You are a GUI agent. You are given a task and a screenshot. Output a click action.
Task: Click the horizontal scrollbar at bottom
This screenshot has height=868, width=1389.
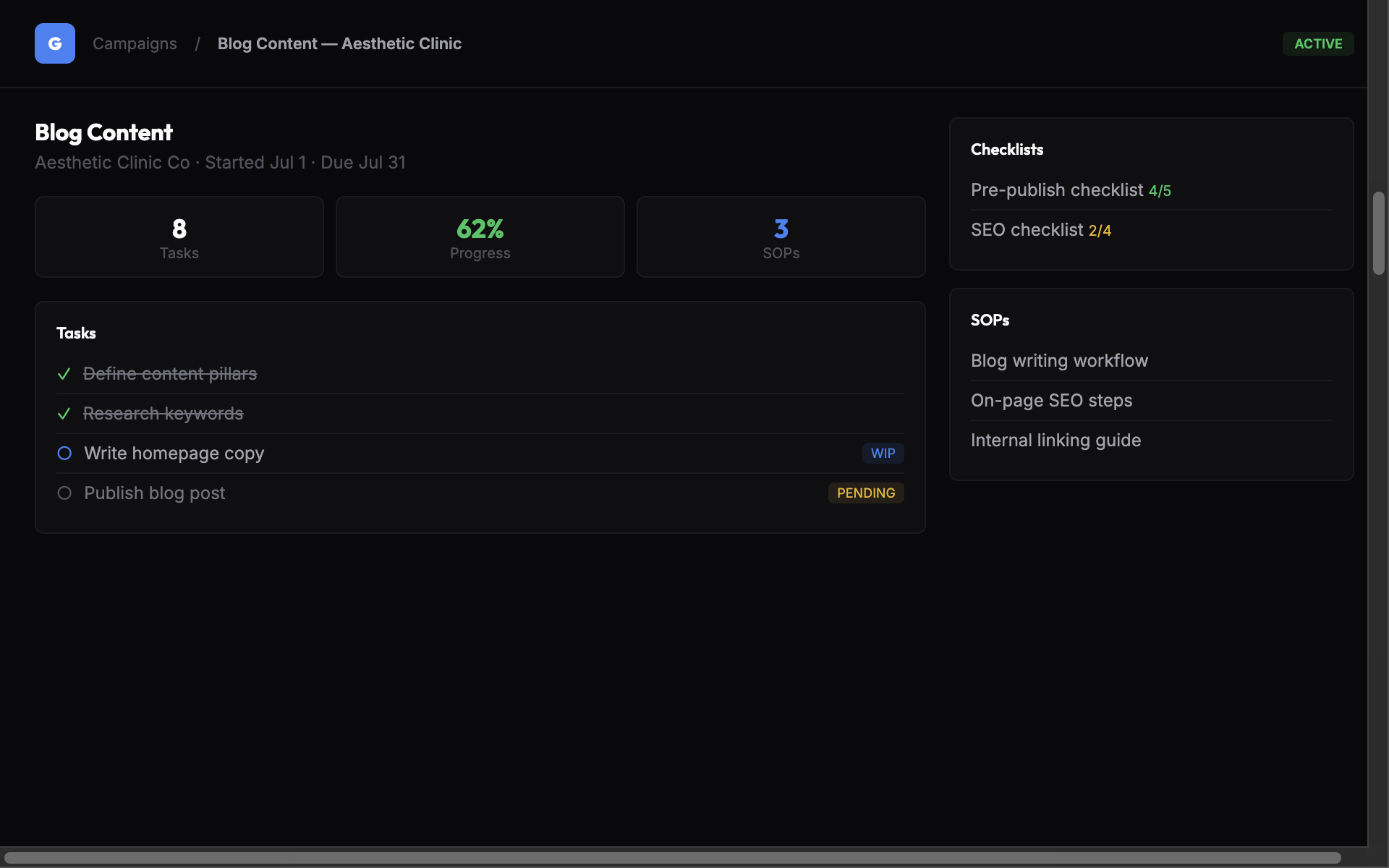pos(673,858)
